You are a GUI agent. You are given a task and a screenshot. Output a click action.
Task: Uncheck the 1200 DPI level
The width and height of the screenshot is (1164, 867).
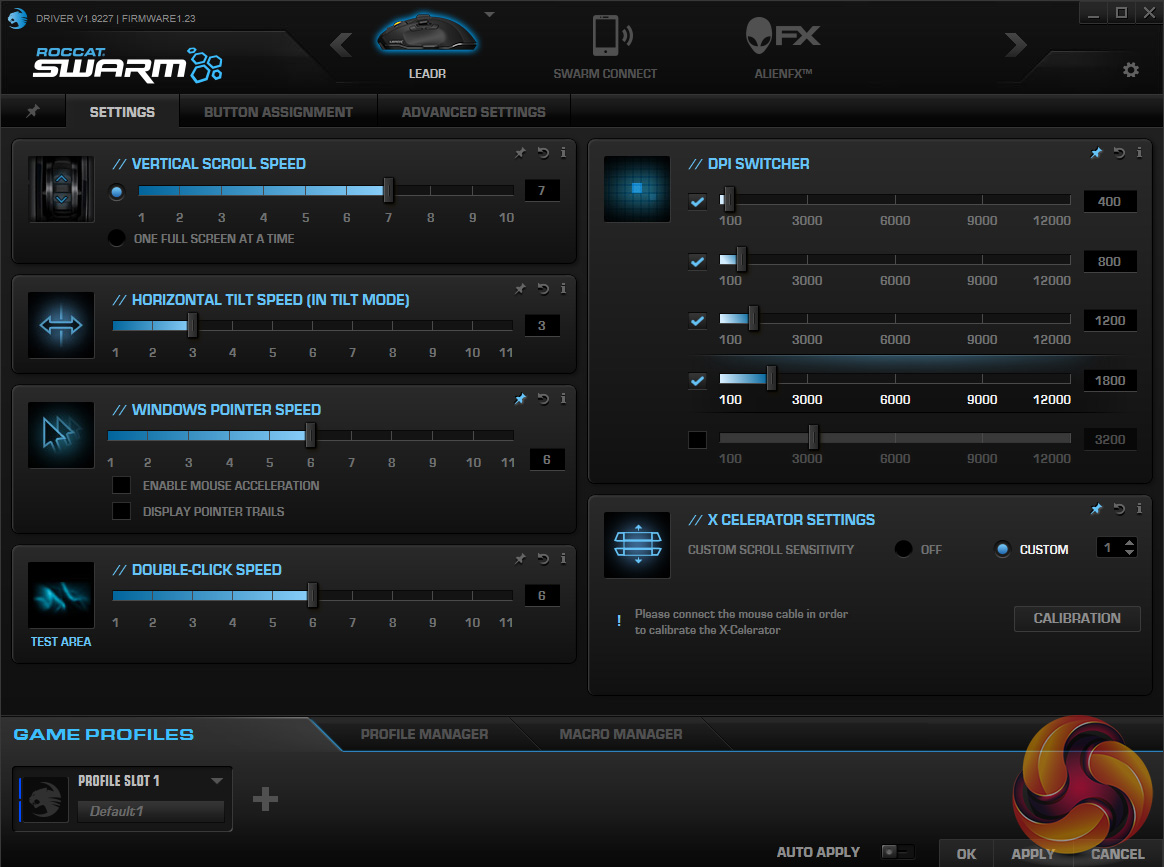[x=697, y=321]
